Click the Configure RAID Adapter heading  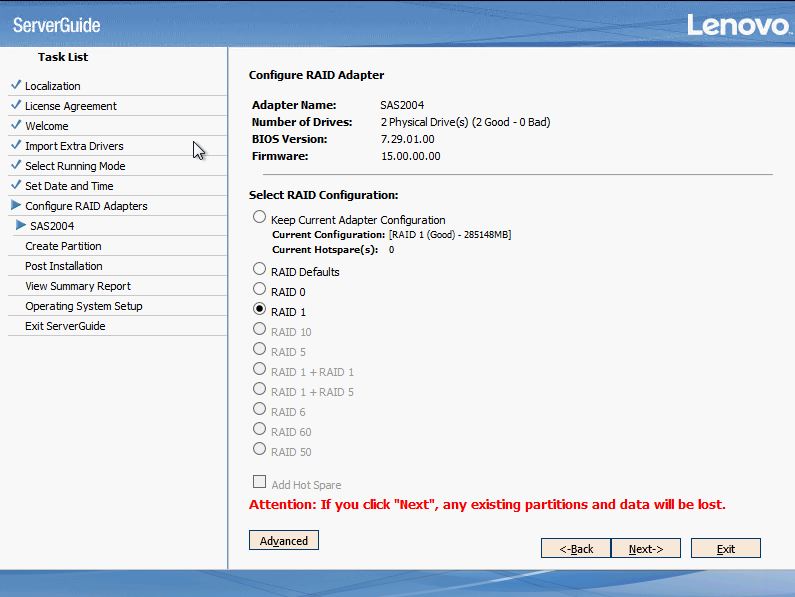[316, 75]
